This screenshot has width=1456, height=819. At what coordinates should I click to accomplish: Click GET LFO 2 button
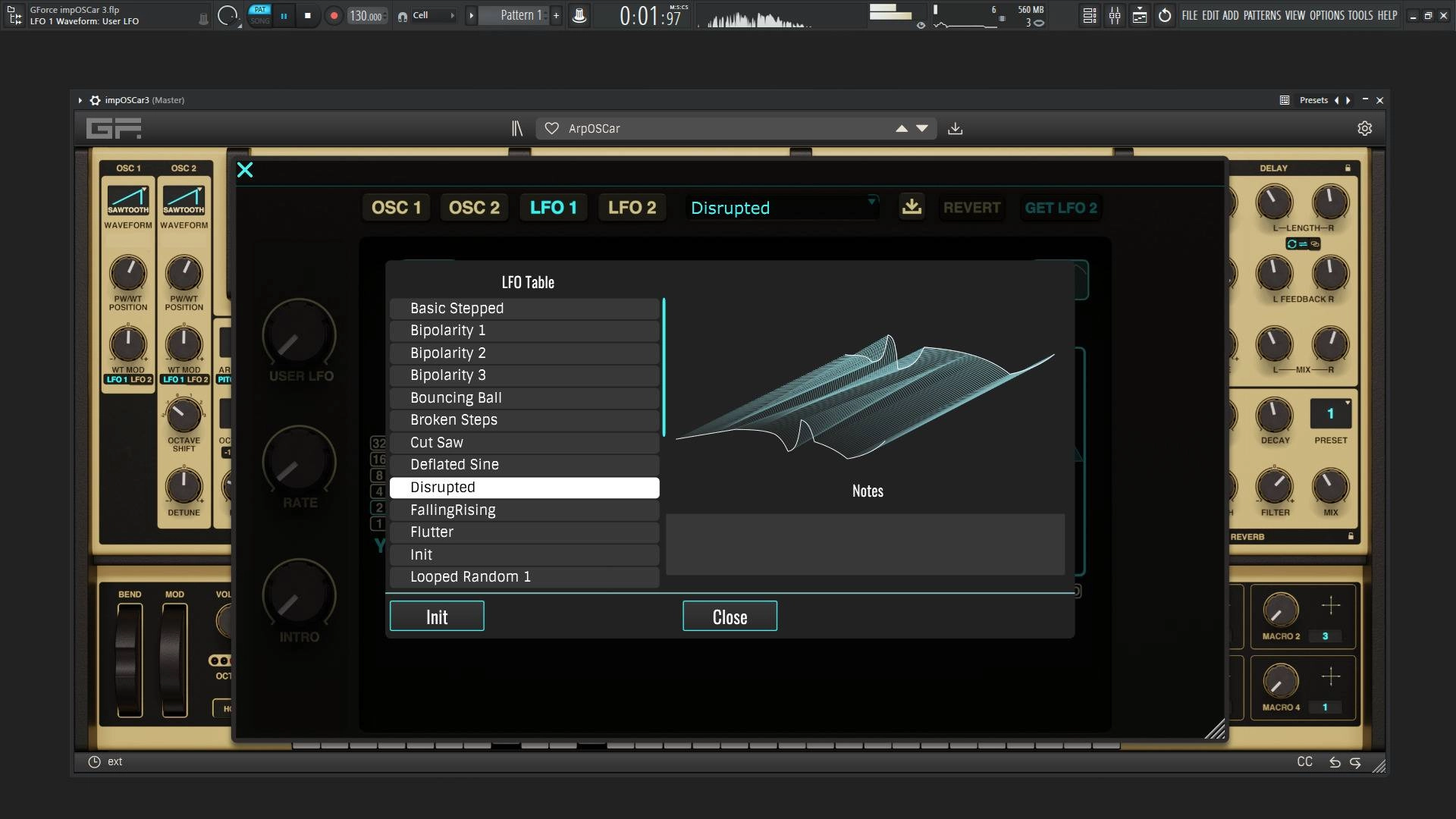pos(1061,208)
